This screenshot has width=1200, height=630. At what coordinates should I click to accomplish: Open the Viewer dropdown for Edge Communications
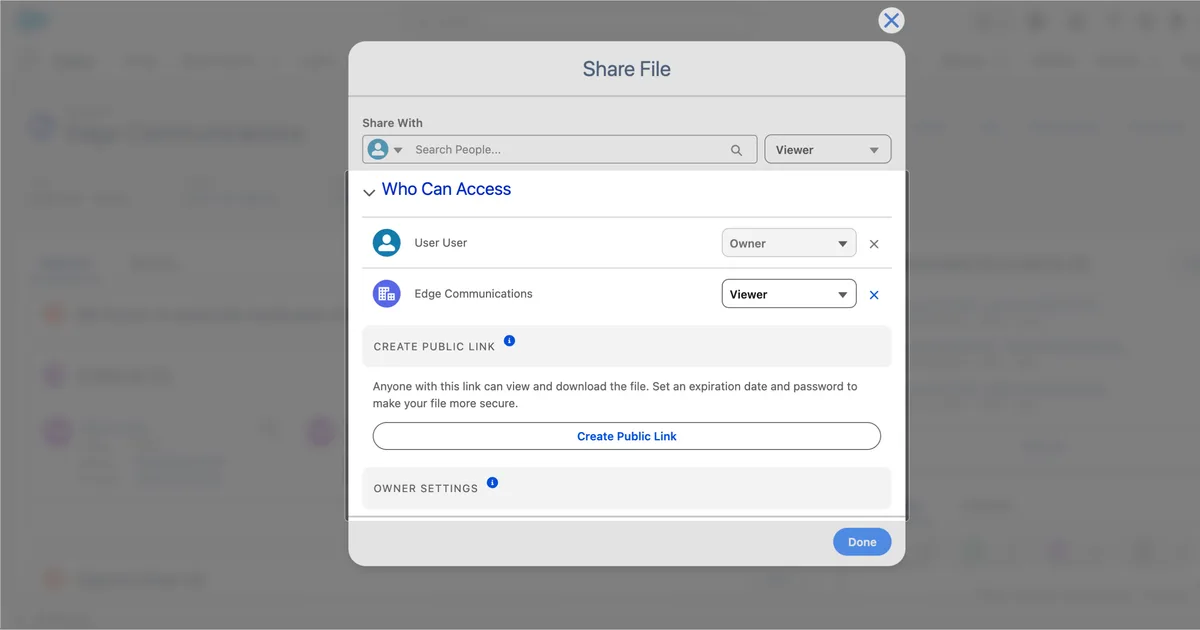789,294
